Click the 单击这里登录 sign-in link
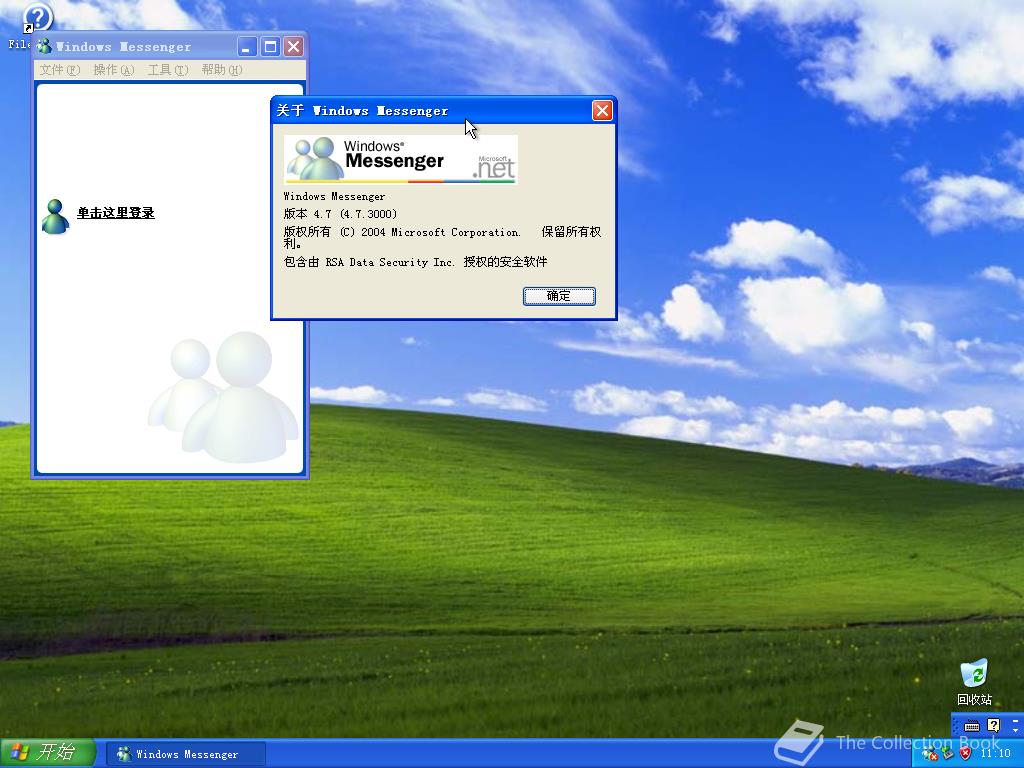The image size is (1024, 768). [116, 213]
